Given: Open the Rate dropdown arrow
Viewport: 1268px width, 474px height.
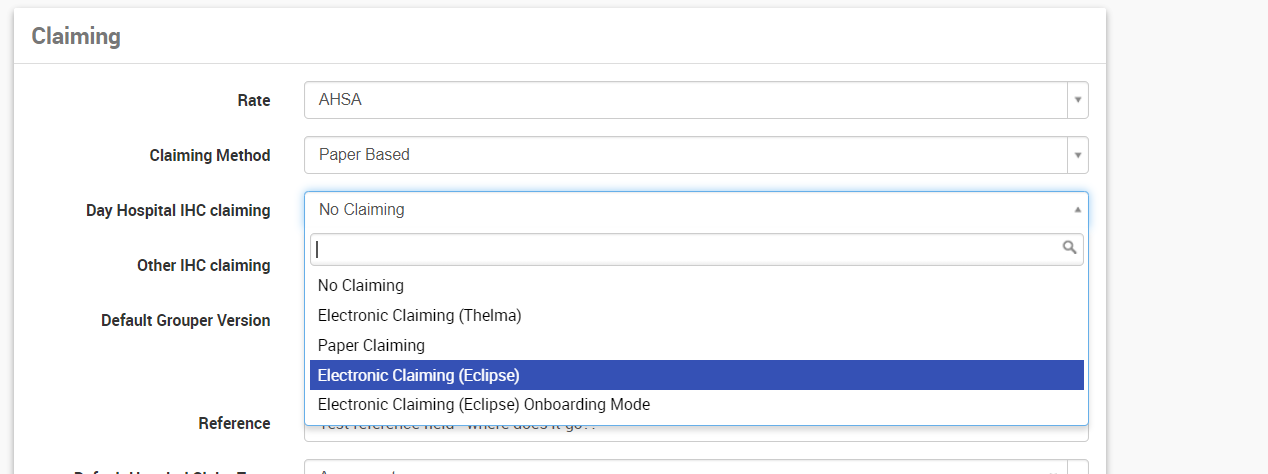Looking at the screenshot, I should (1077, 100).
